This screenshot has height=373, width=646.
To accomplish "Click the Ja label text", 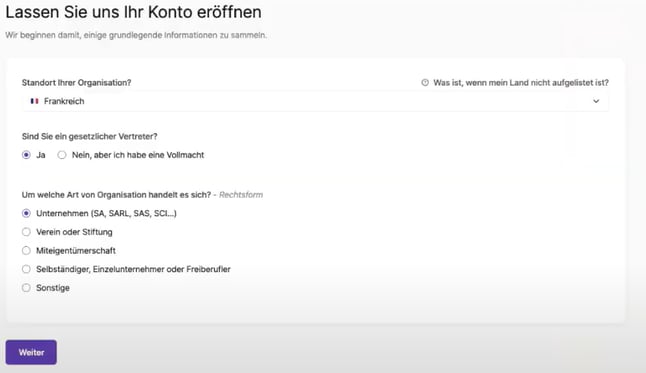I will 41,155.
